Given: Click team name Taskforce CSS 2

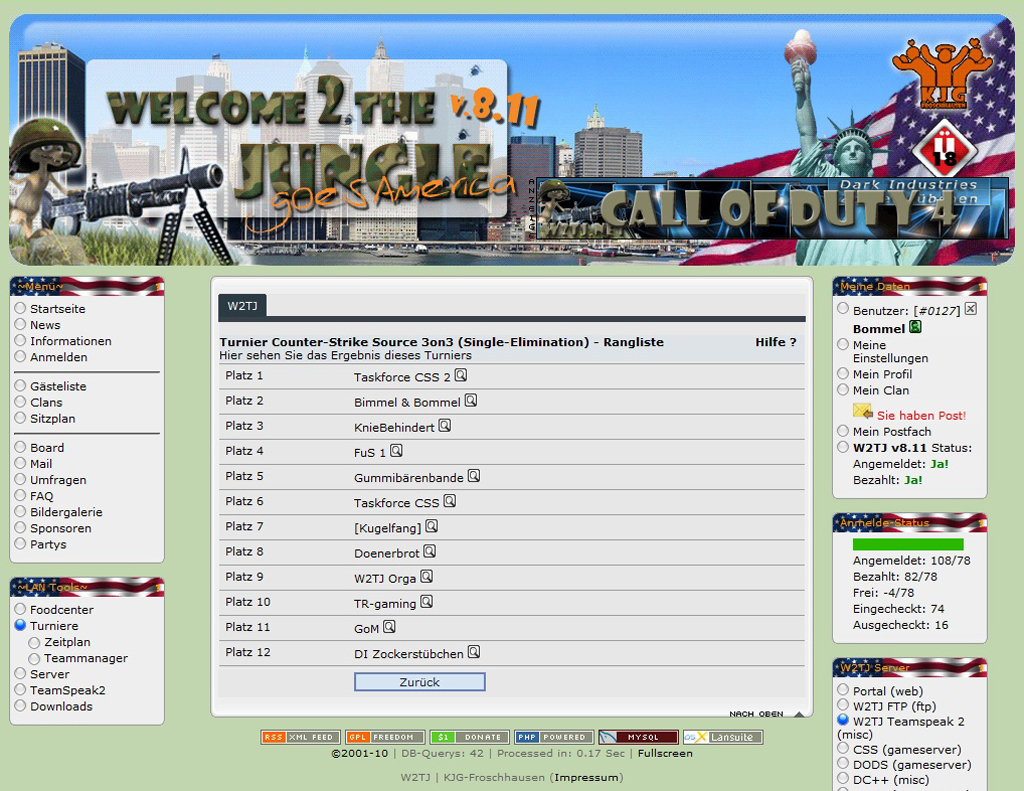Looking at the screenshot, I should pos(402,377).
